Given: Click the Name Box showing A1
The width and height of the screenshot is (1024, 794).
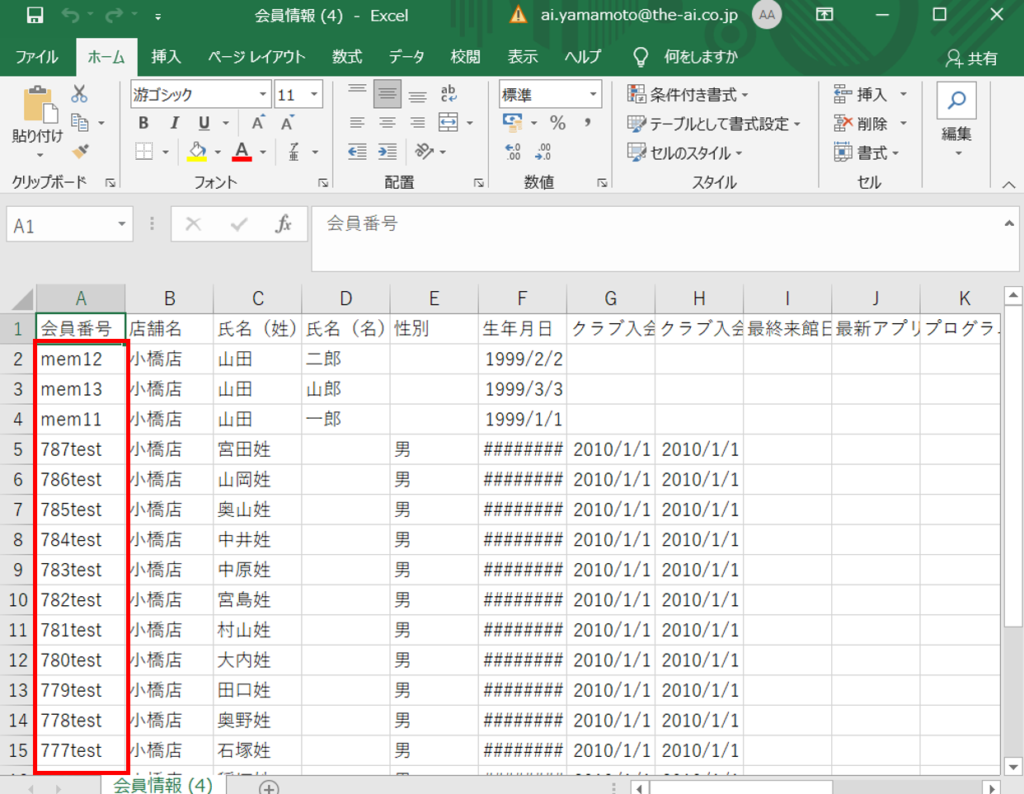Looking at the screenshot, I should (x=69, y=225).
